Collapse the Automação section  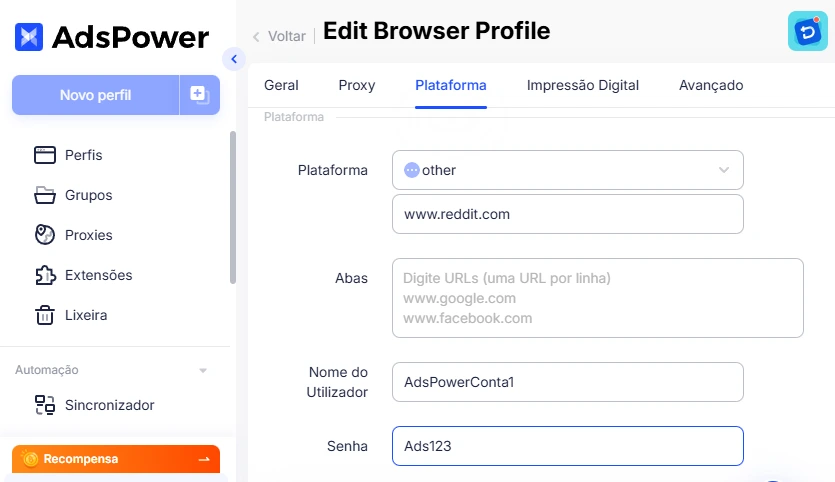point(203,370)
